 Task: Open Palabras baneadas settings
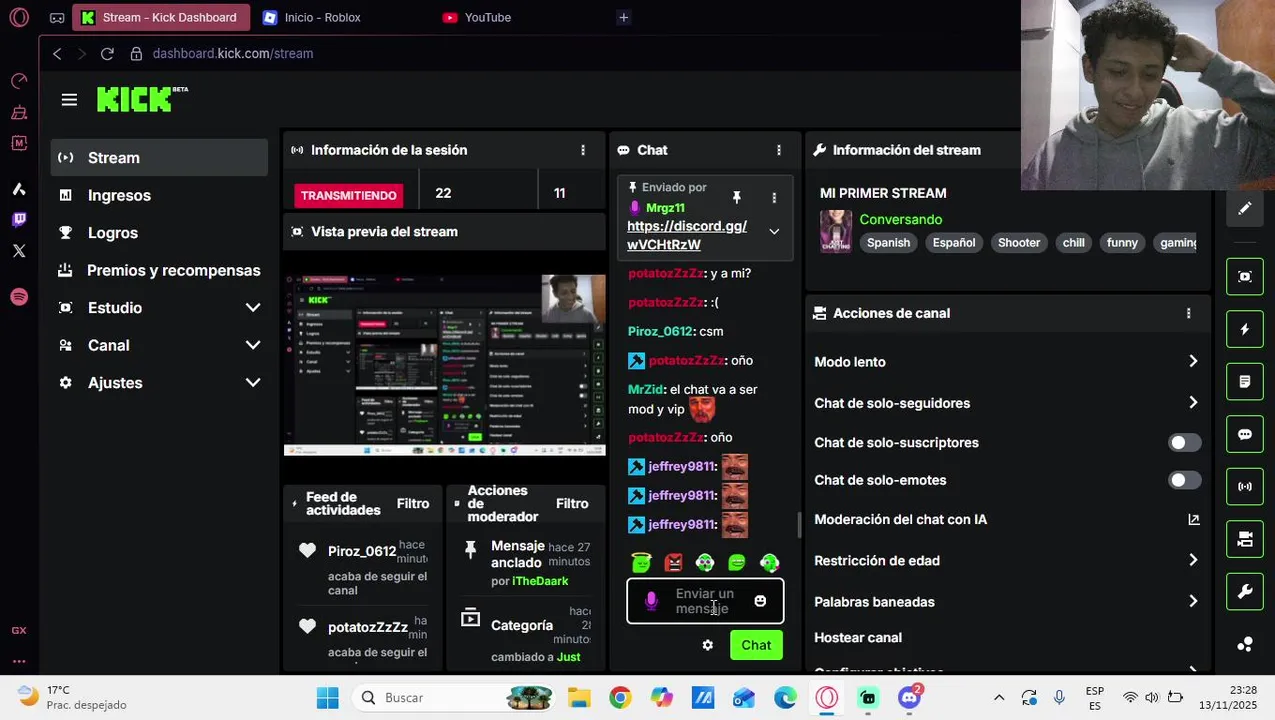[x=1007, y=602]
